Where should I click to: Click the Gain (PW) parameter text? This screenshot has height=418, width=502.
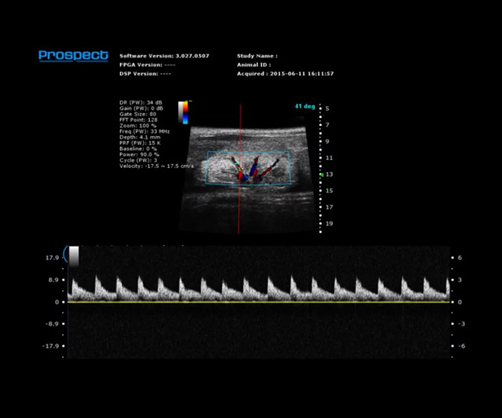point(141,108)
